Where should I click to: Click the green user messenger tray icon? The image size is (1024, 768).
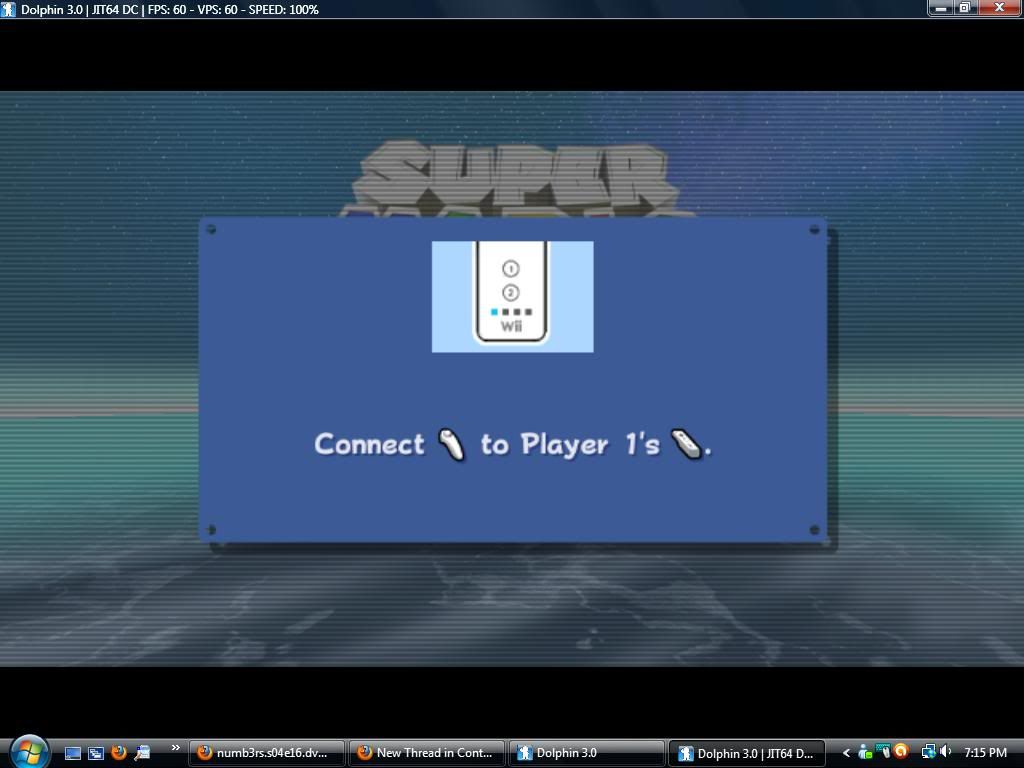tap(865, 752)
